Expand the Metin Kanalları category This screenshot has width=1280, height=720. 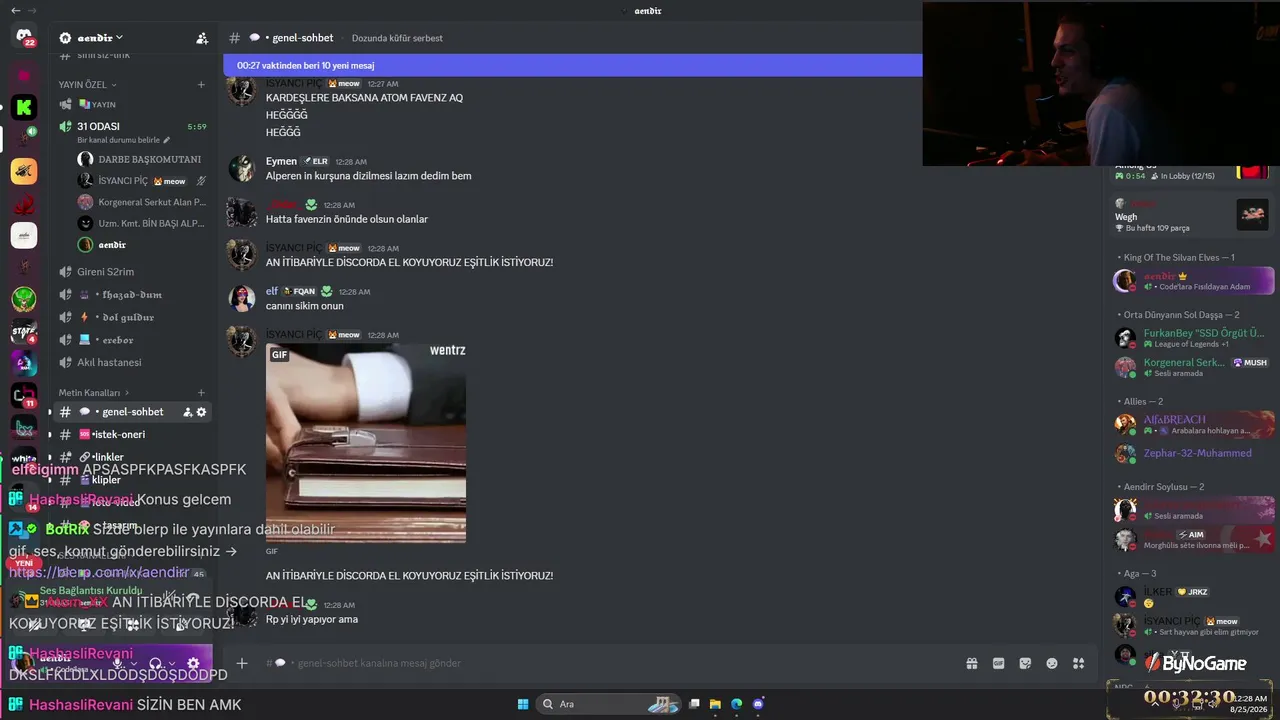[94, 393]
